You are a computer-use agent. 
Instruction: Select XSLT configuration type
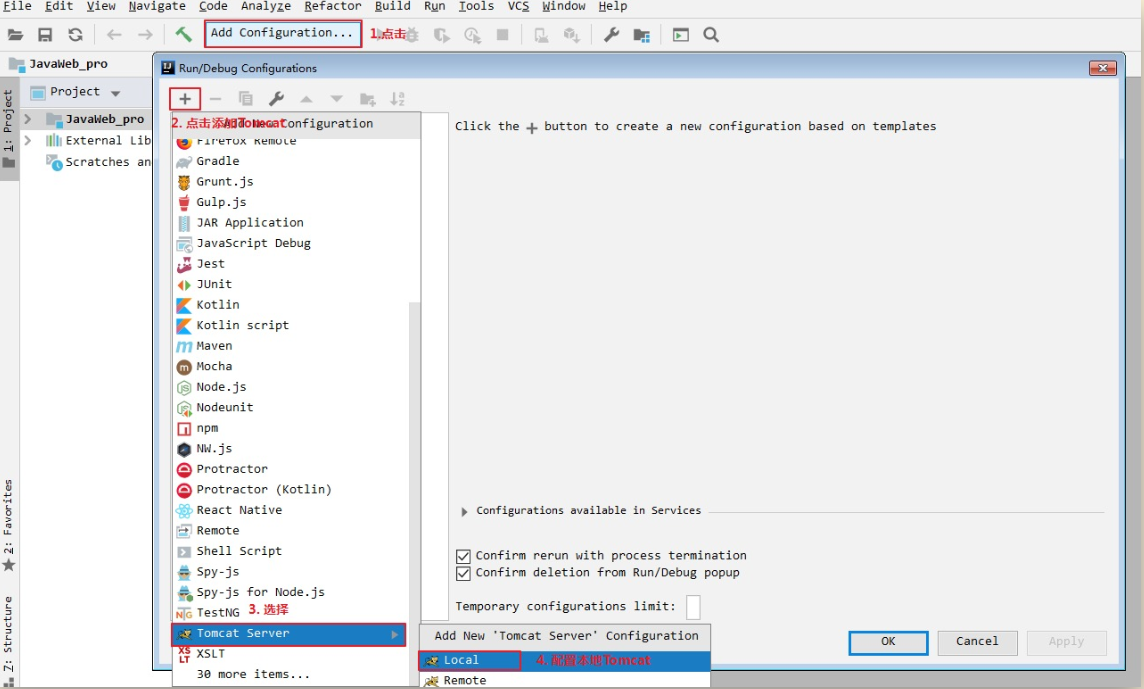292,654
